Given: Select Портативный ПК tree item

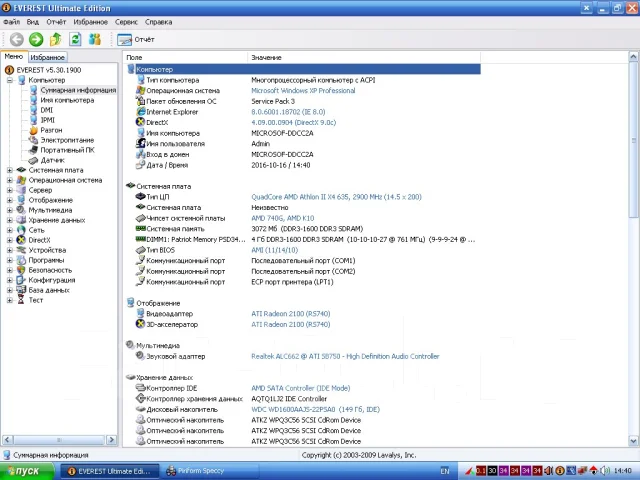Looking at the screenshot, I should [67, 150].
